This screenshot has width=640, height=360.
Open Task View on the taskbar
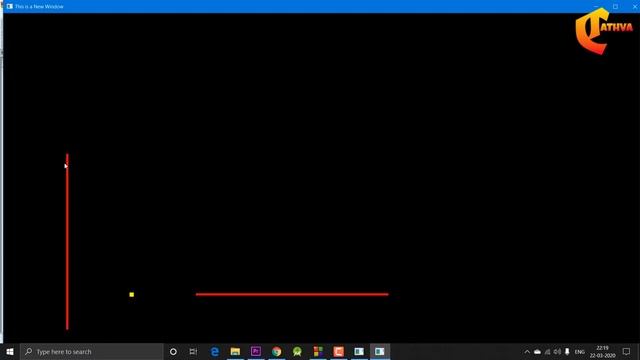(193, 351)
